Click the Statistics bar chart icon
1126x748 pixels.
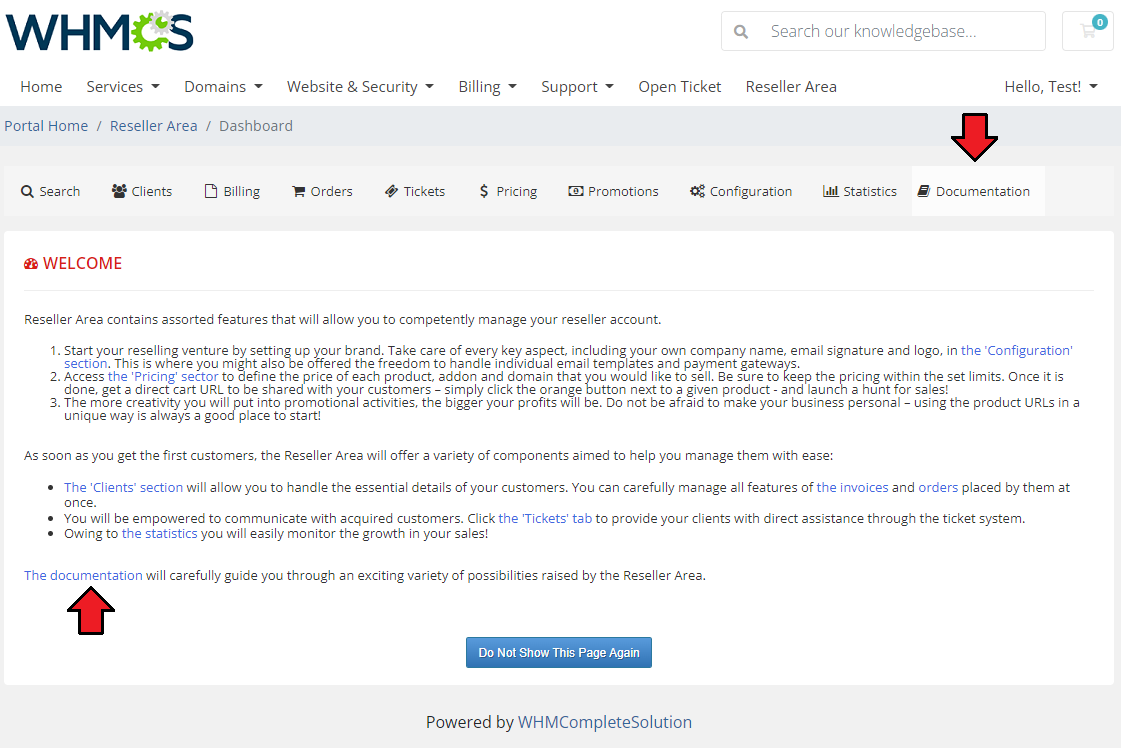pos(831,191)
